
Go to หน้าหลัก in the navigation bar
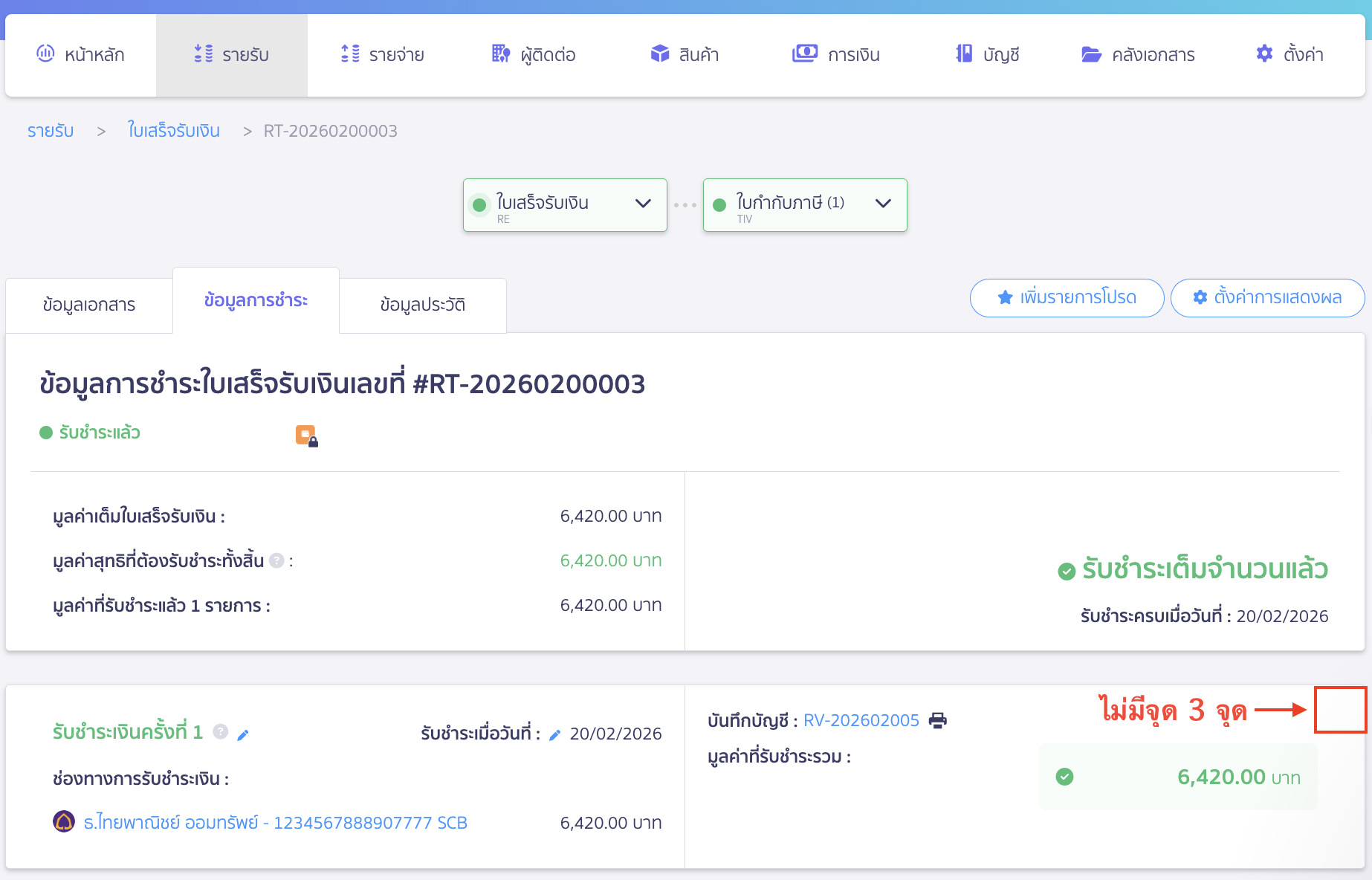[x=81, y=54]
